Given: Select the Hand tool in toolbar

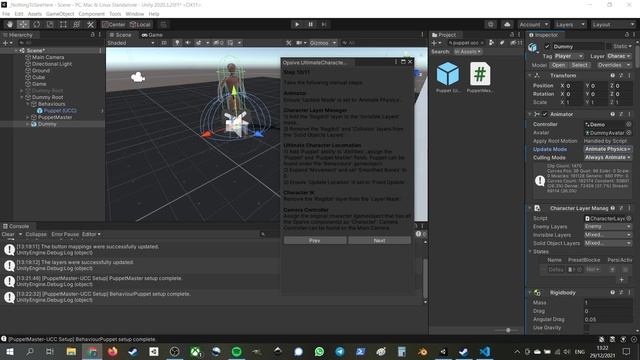Looking at the screenshot, I should click(x=10, y=24).
